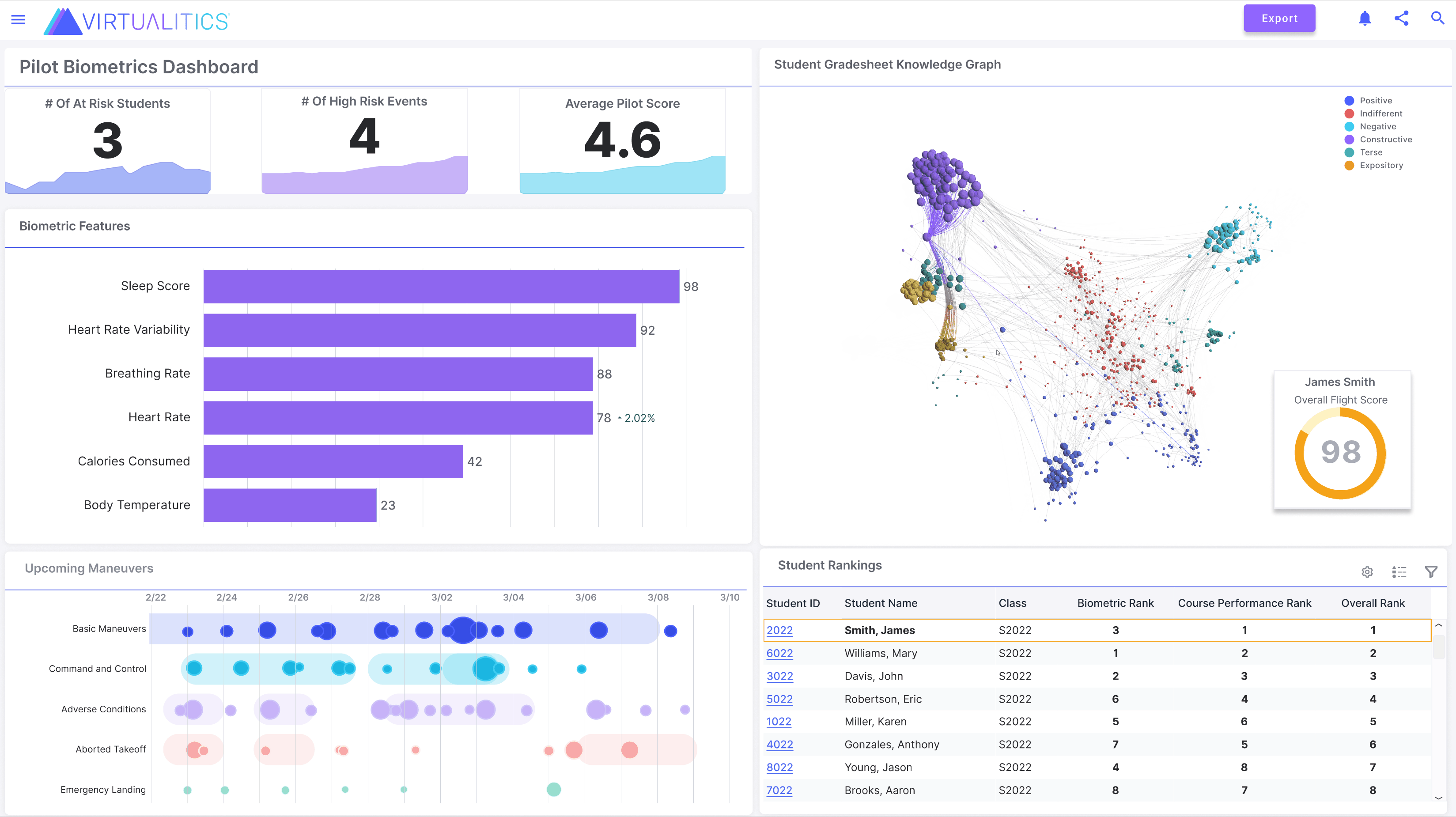Click the hamburger menu icon
Screen dimensions: 1456x817
click(18, 18)
